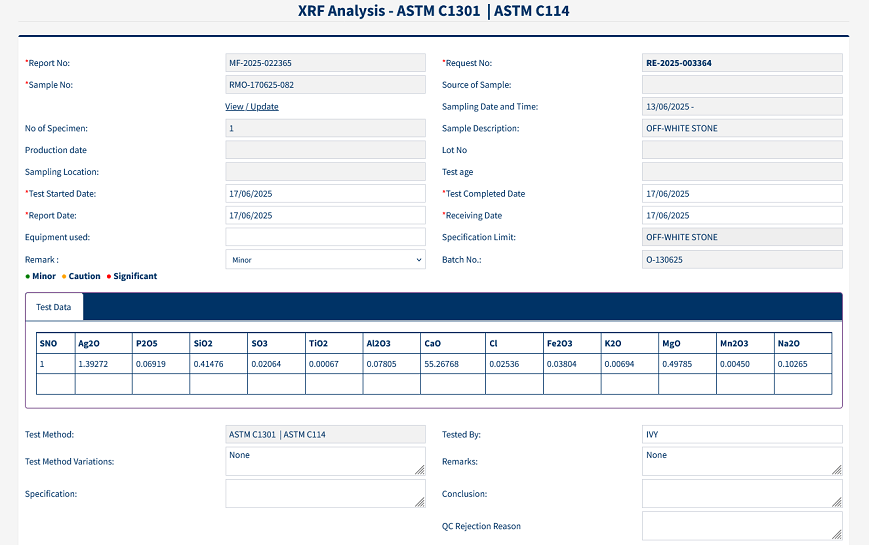869x545 pixels.
Task: Click the Na2O column header
Action: [x=803, y=343]
